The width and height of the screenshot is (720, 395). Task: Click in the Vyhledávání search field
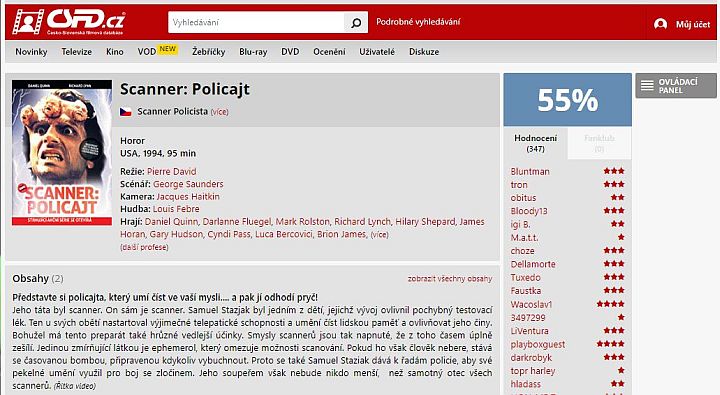tap(256, 23)
